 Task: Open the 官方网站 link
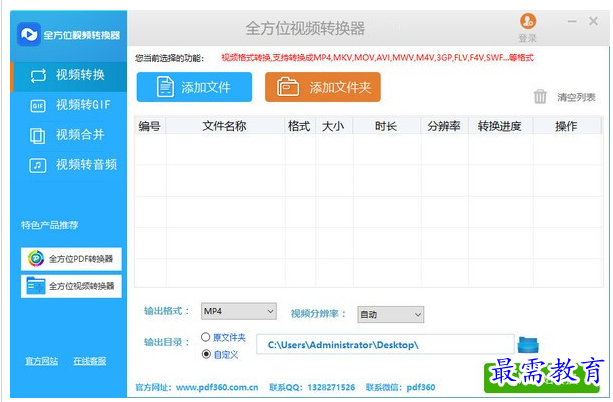pos(41,361)
